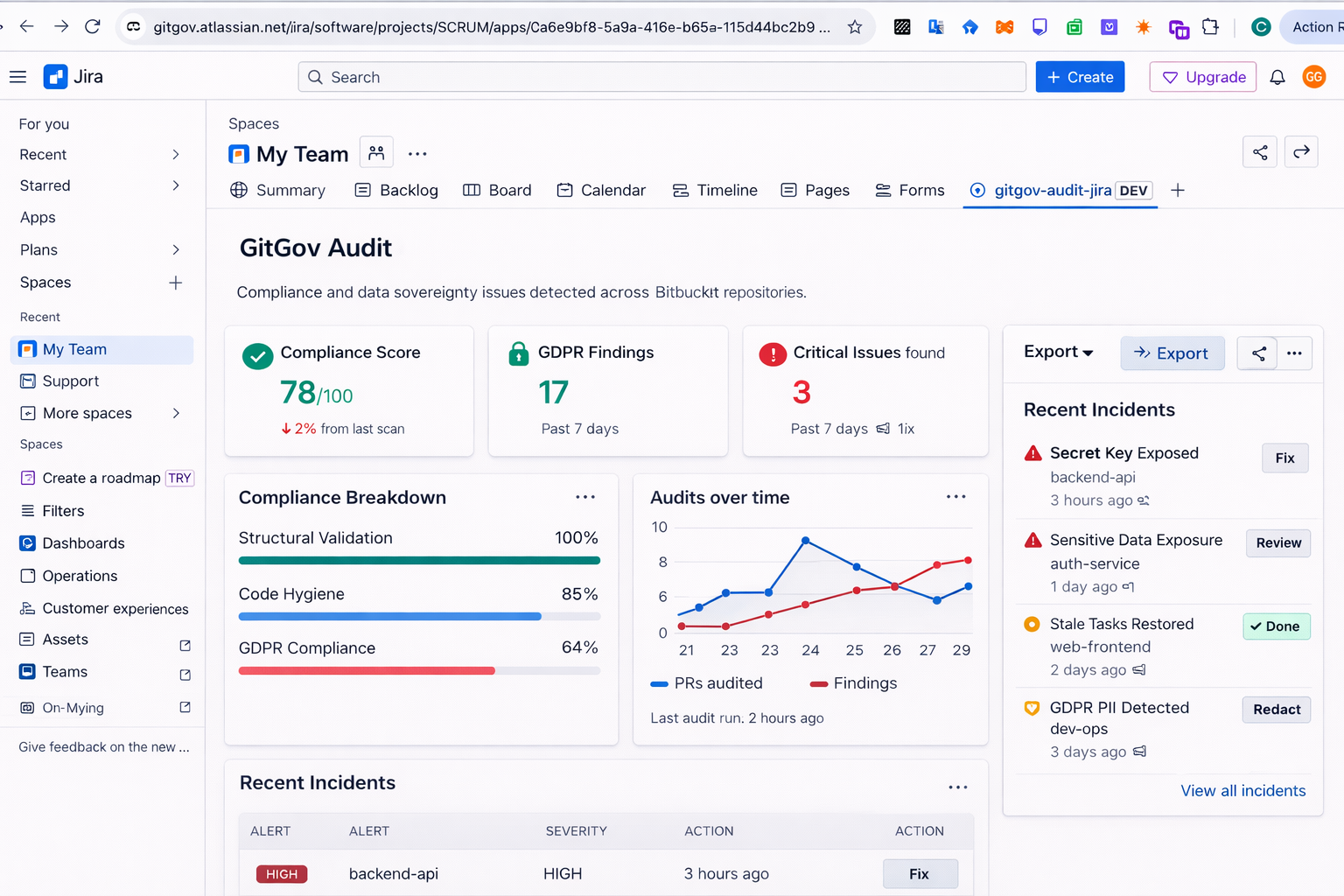The height and width of the screenshot is (896, 1344).
Task: Click the Jira logo
Action: click(73, 77)
